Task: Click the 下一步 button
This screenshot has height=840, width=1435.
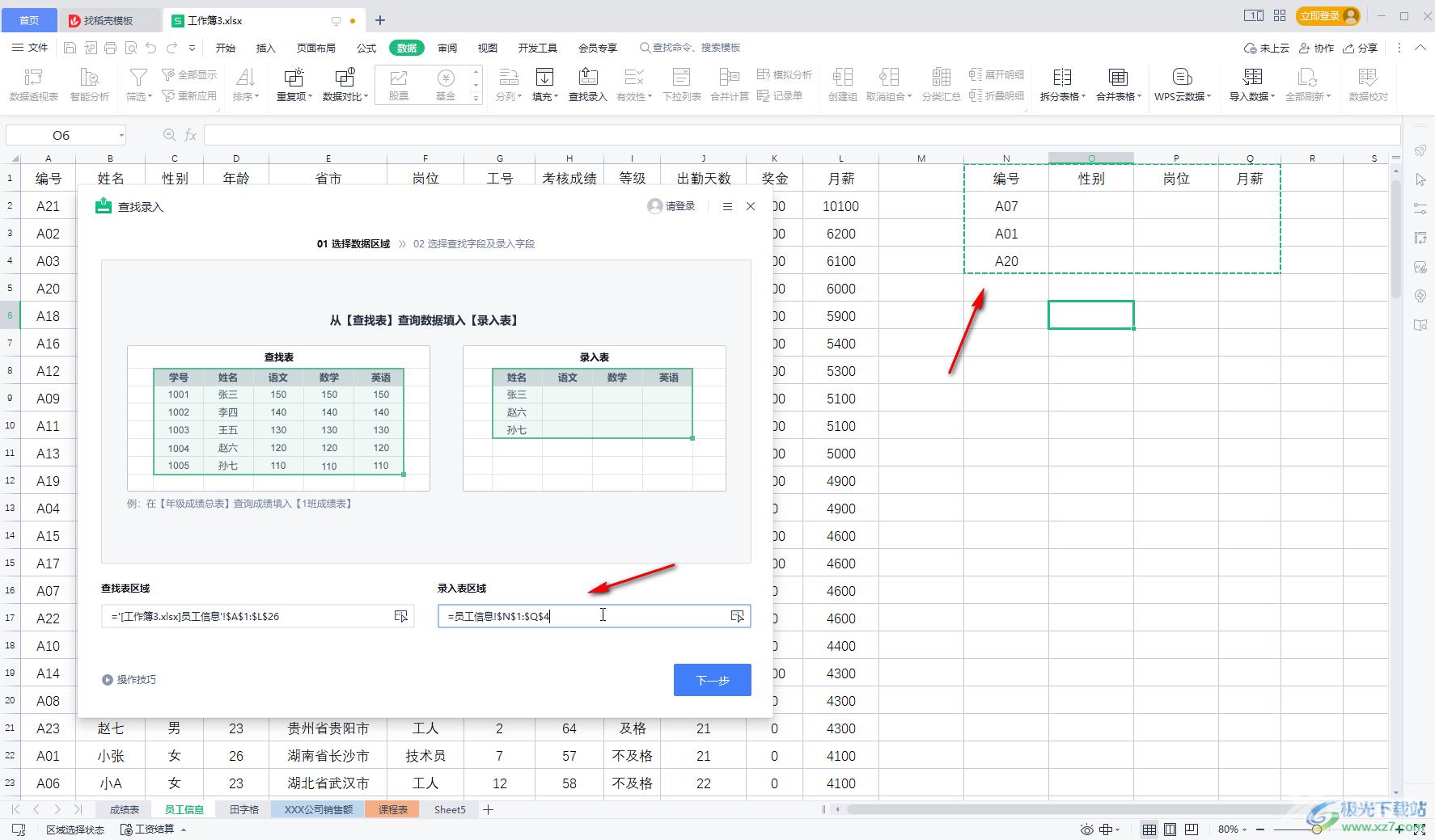Action: pyautogui.click(x=713, y=680)
